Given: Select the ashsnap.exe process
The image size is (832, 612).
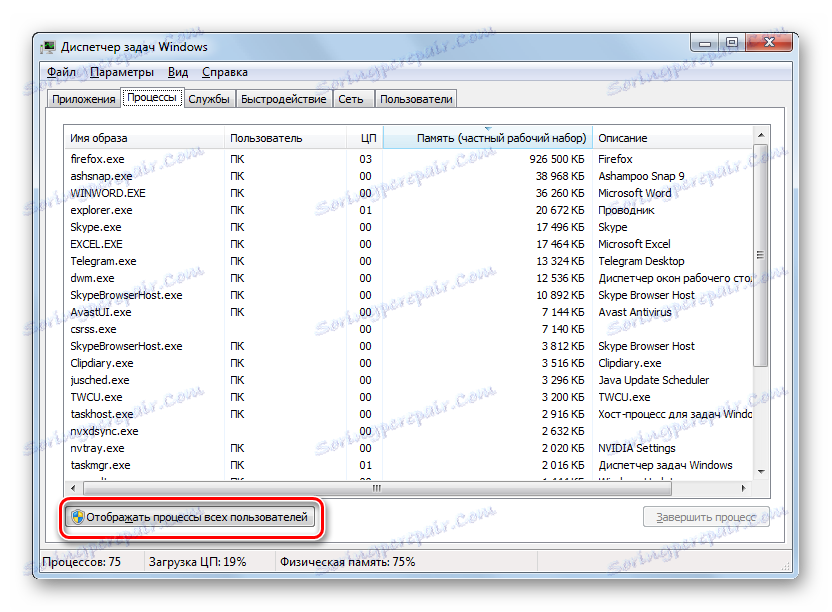Looking at the screenshot, I should coord(409,176).
